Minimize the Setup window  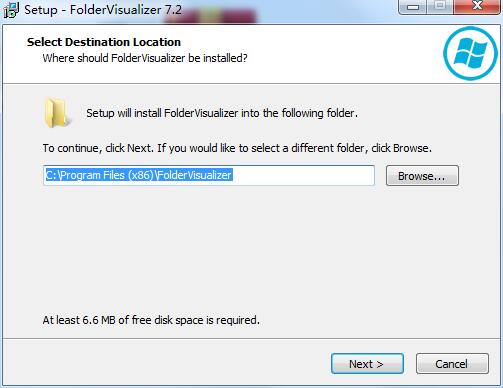pos(413,7)
